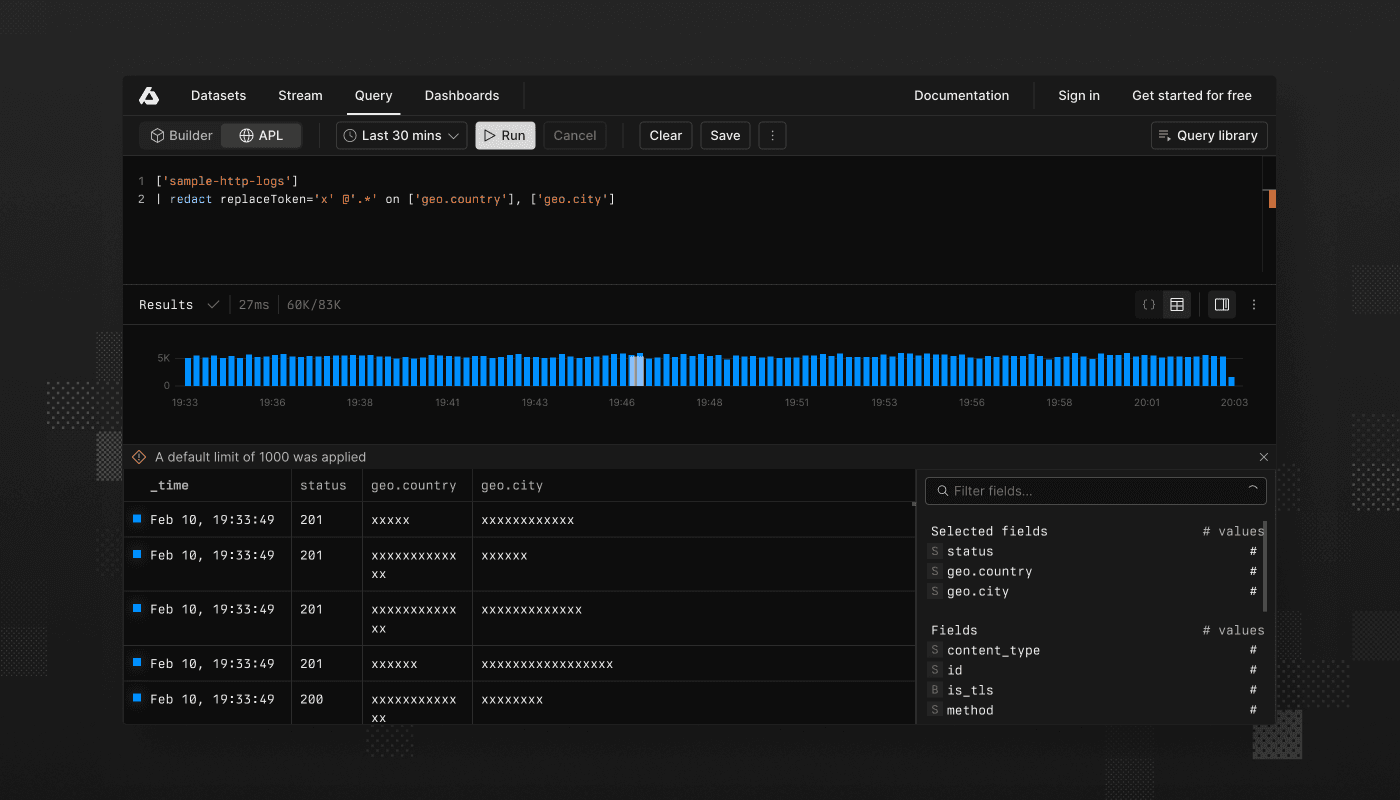Switch to Builder query mode
The width and height of the screenshot is (1400, 800).
point(180,135)
